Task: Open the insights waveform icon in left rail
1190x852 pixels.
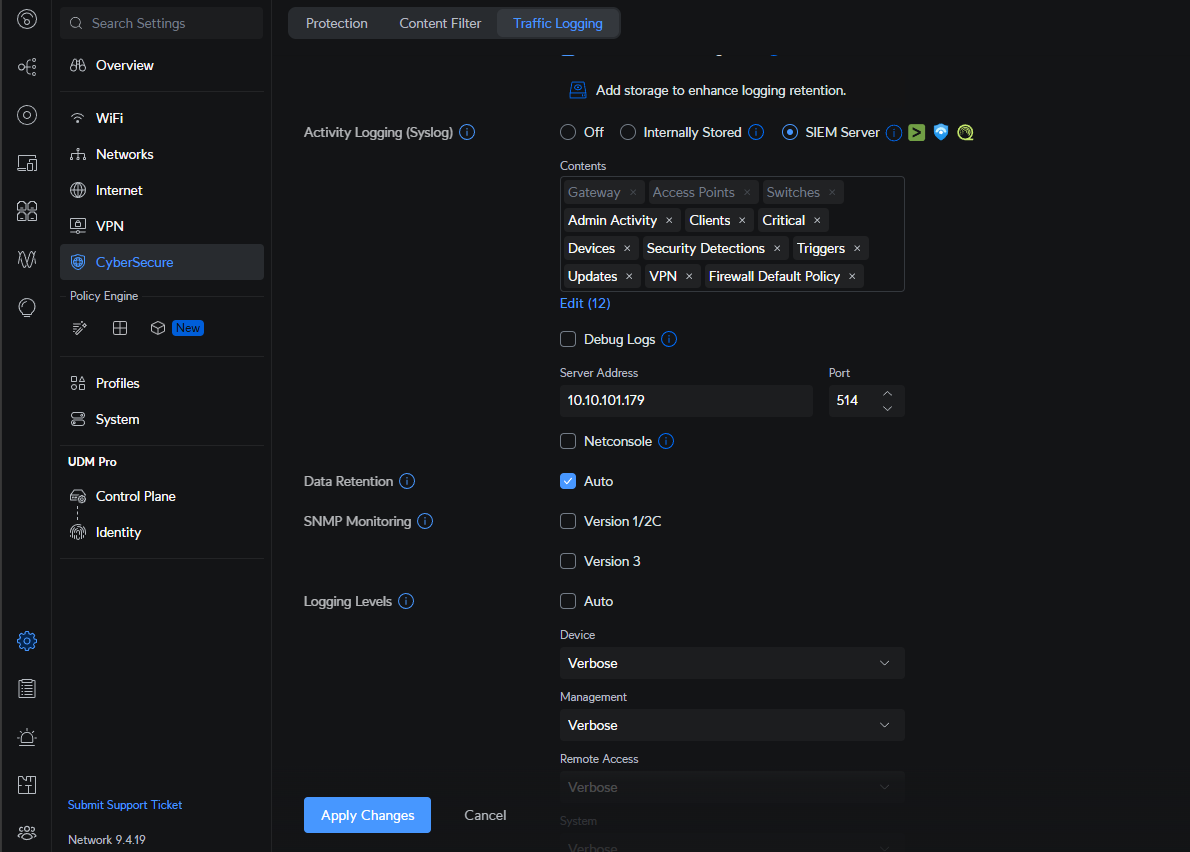Action: pos(27,259)
